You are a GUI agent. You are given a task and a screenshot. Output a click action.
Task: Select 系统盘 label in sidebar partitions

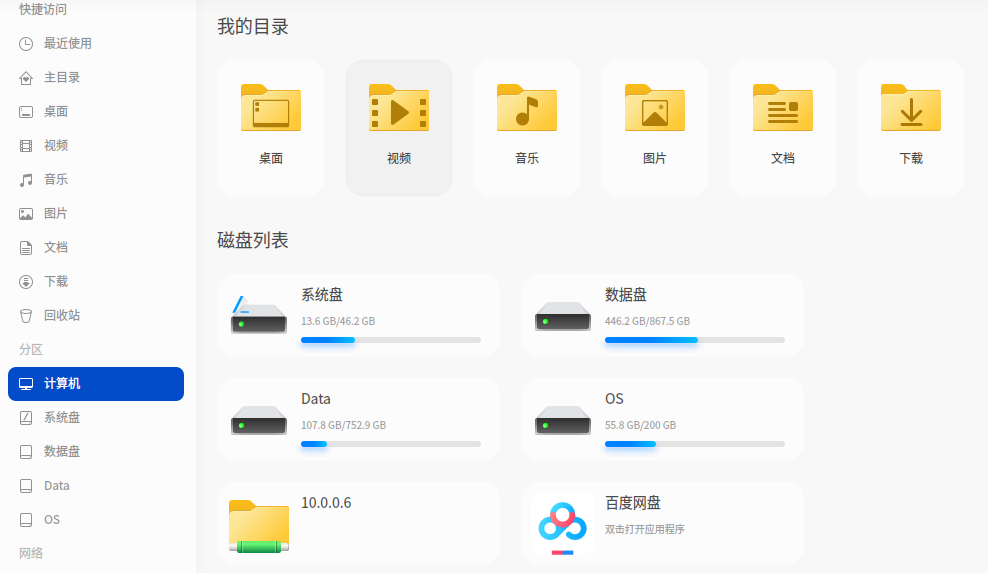(62, 418)
